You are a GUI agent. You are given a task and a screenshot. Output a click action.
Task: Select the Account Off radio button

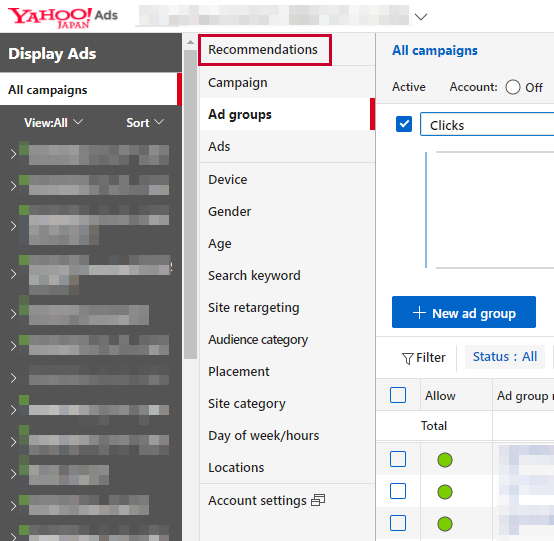pos(513,87)
